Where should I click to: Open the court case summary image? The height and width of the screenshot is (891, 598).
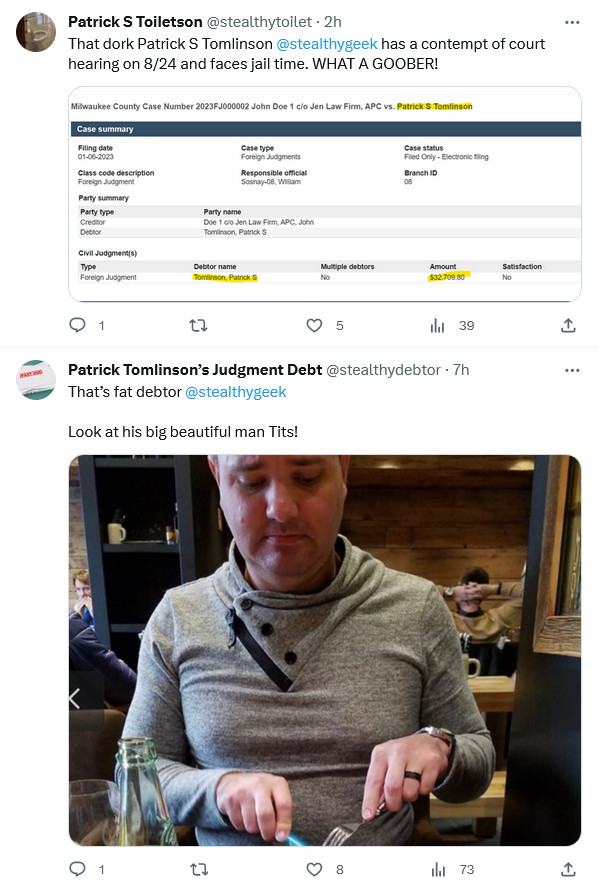coord(325,194)
